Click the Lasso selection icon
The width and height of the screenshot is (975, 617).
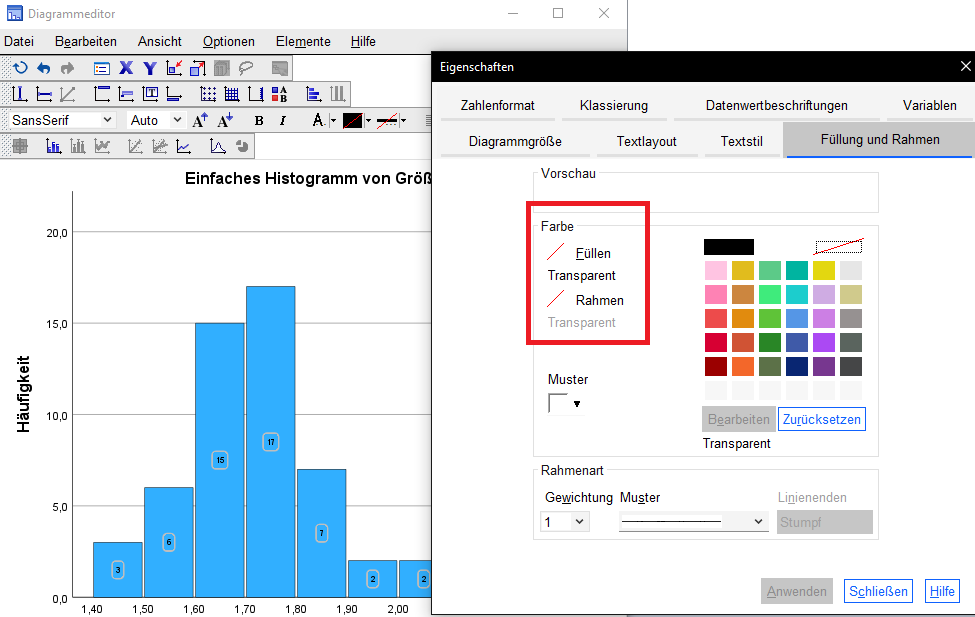click(x=247, y=68)
